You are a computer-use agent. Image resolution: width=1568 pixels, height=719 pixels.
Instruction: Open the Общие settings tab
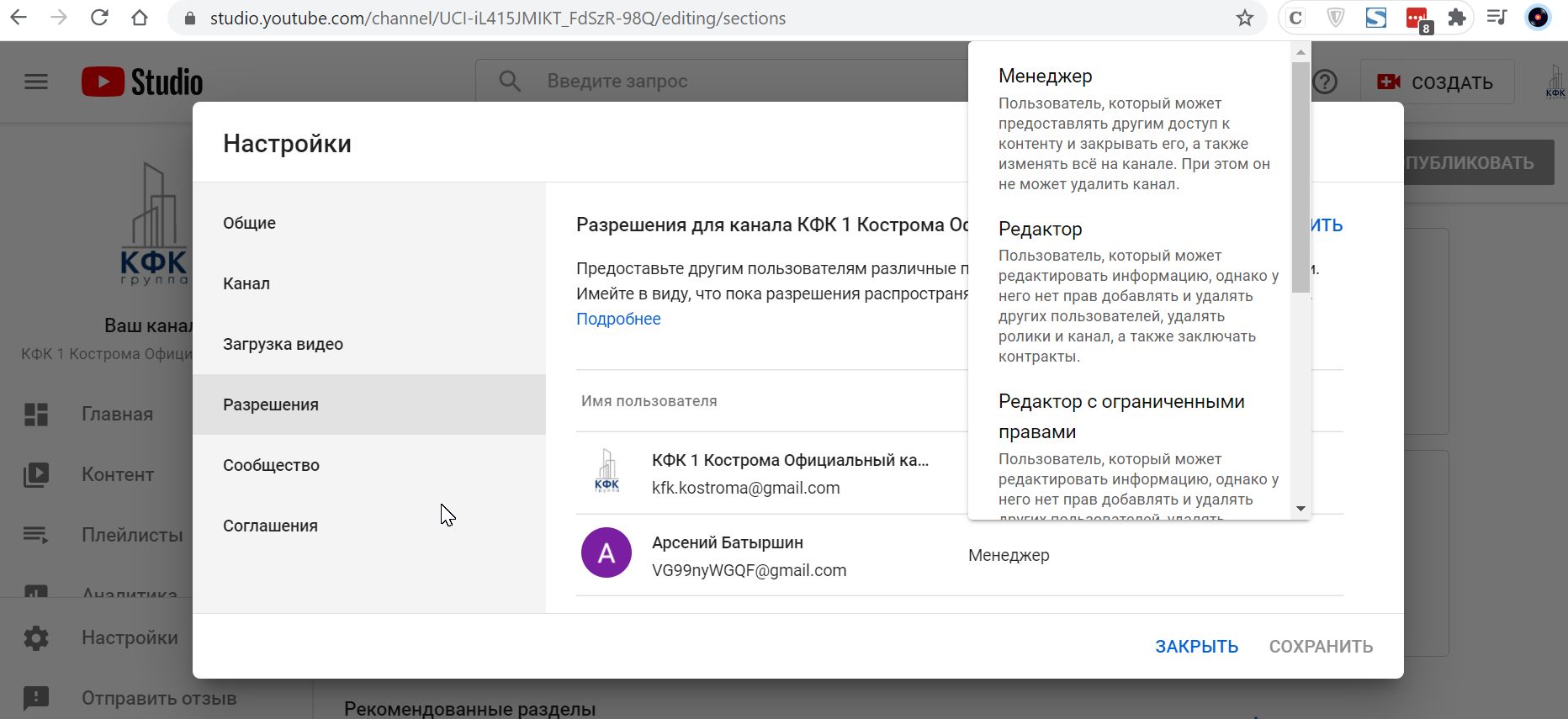point(250,223)
